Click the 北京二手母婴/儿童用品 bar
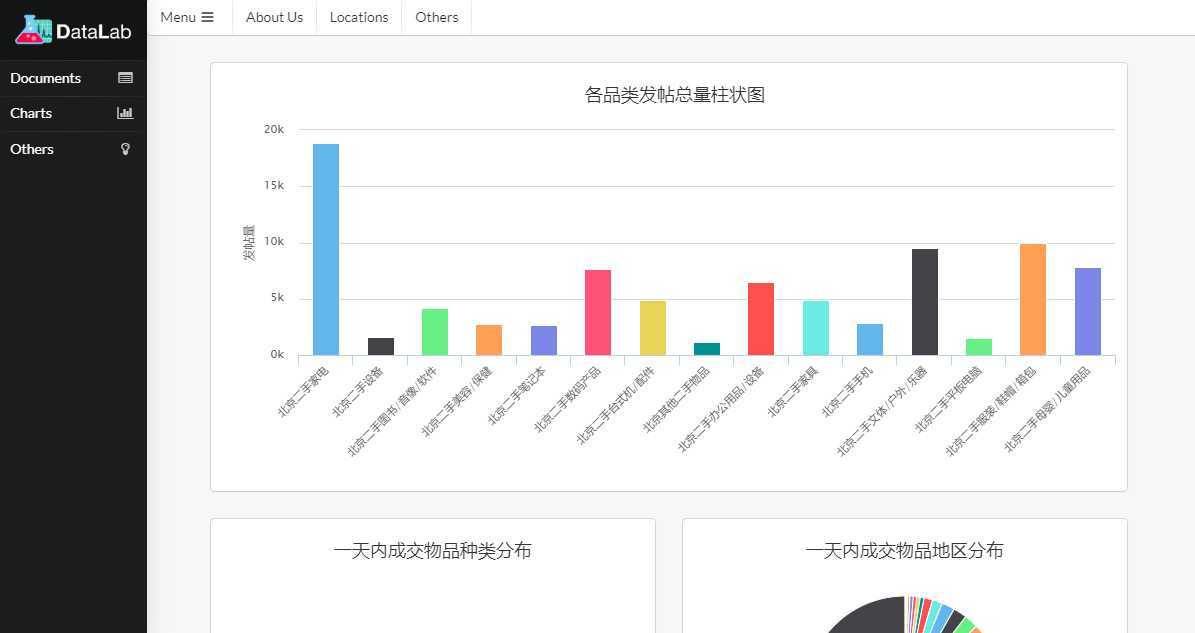 (1088, 312)
